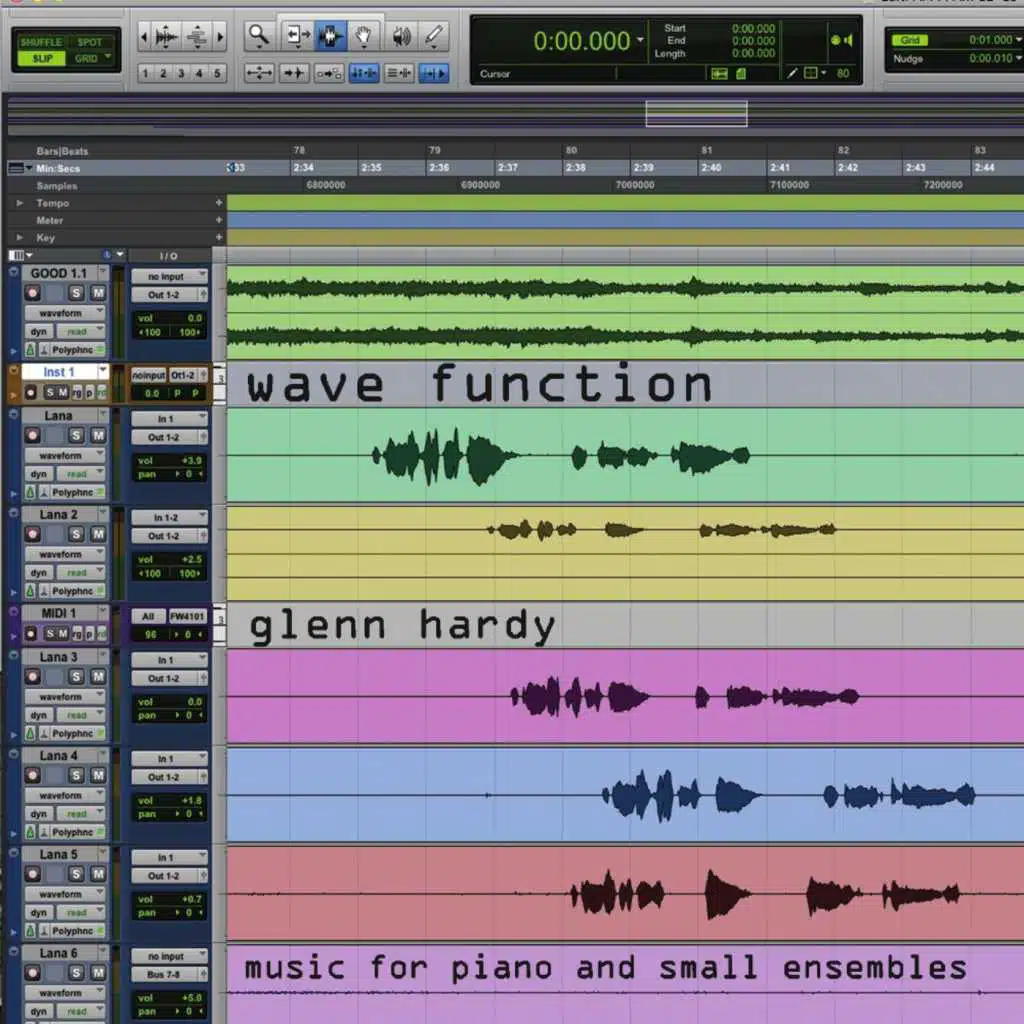This screenshot has width=1024, height=1024.
Task: Select the Trim tool
Action: point(297,37)
